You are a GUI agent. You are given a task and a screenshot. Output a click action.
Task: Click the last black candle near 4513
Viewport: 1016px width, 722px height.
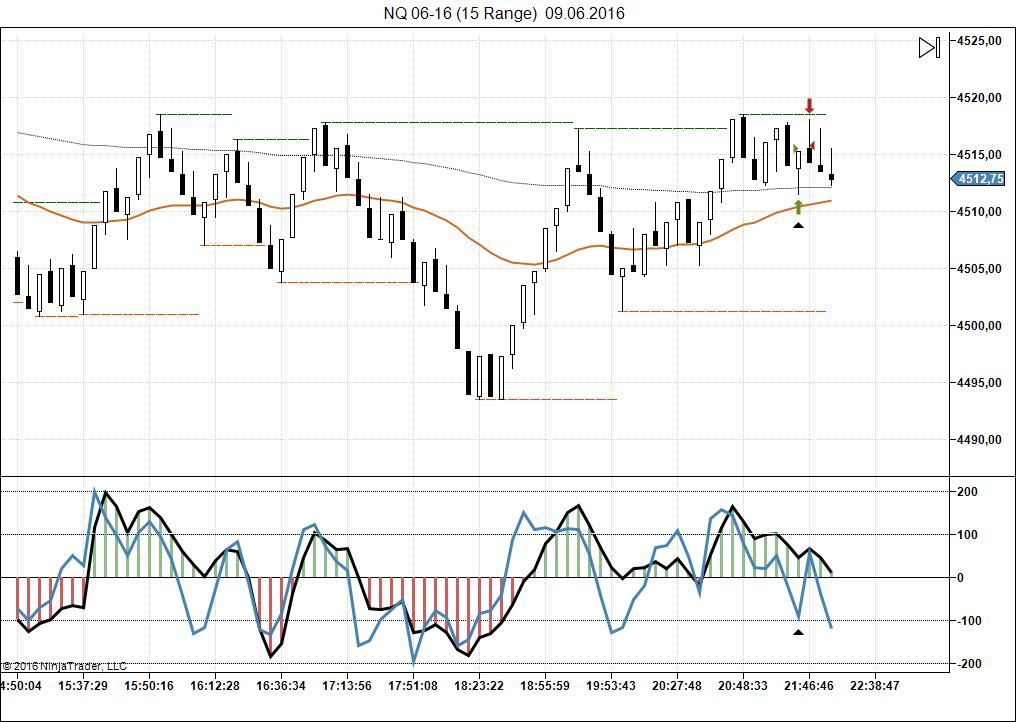click(831, 176)
